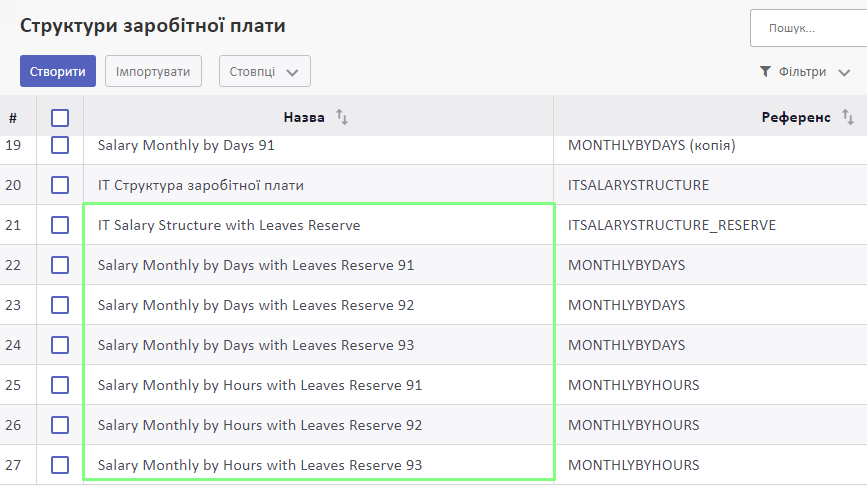Sort by the Референс column arrows icon
Viewport: 867px width, 486px height.
848,117
